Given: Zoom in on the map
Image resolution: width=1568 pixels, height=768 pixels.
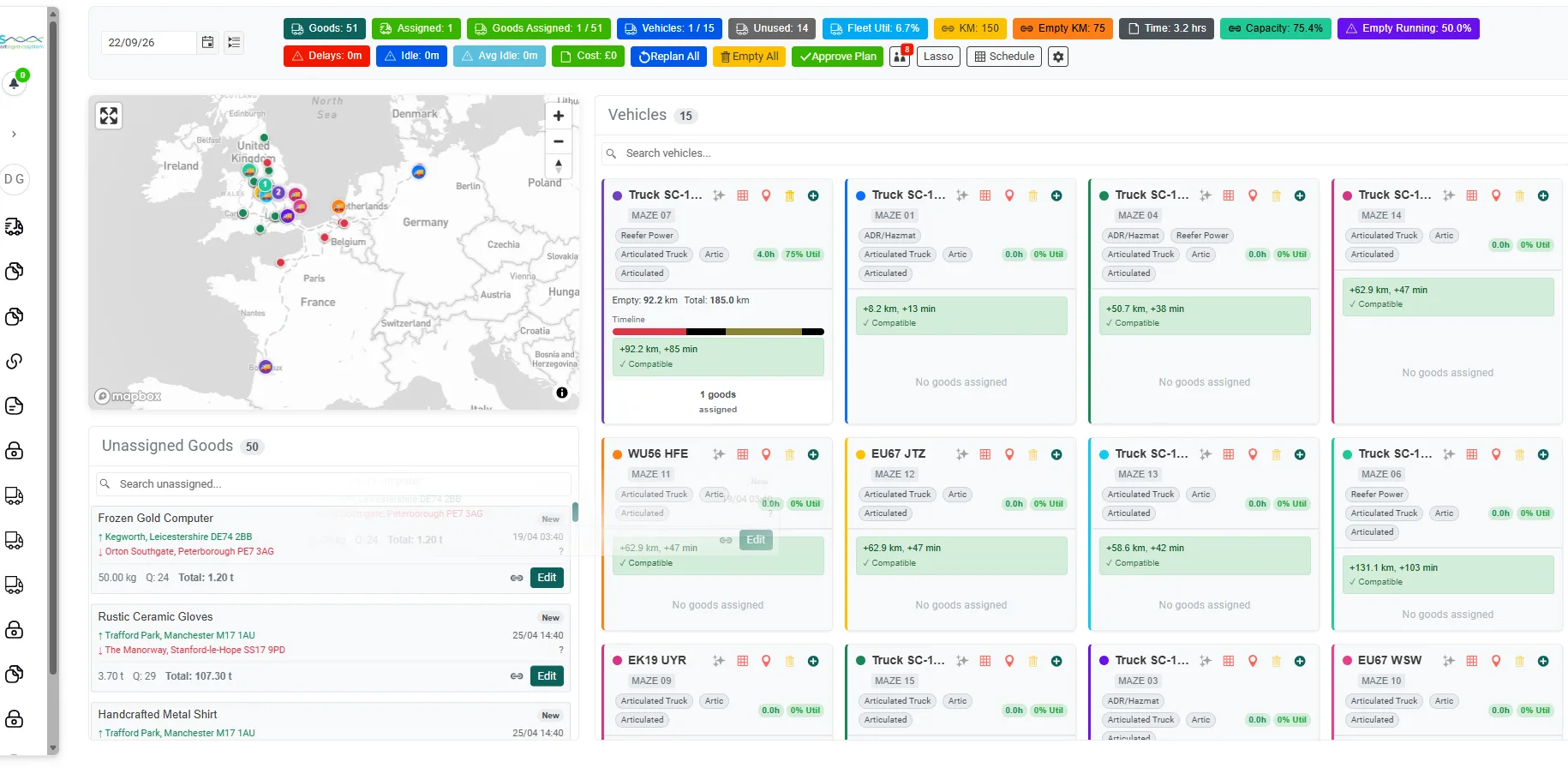Looking at the screenshot, I should click(559, 116).
